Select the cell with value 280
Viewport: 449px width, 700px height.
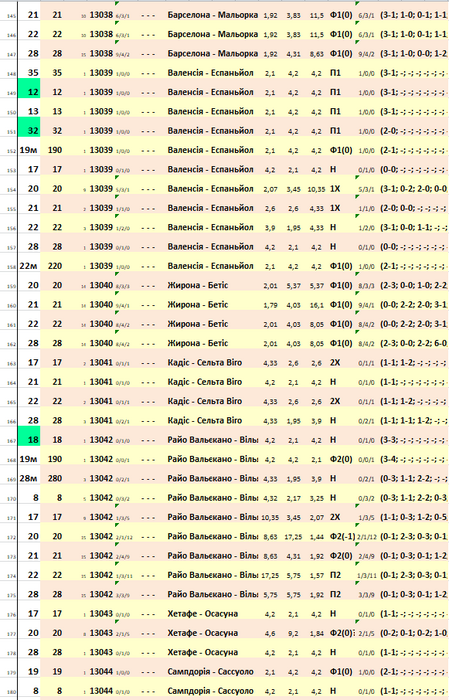[55, 479]
